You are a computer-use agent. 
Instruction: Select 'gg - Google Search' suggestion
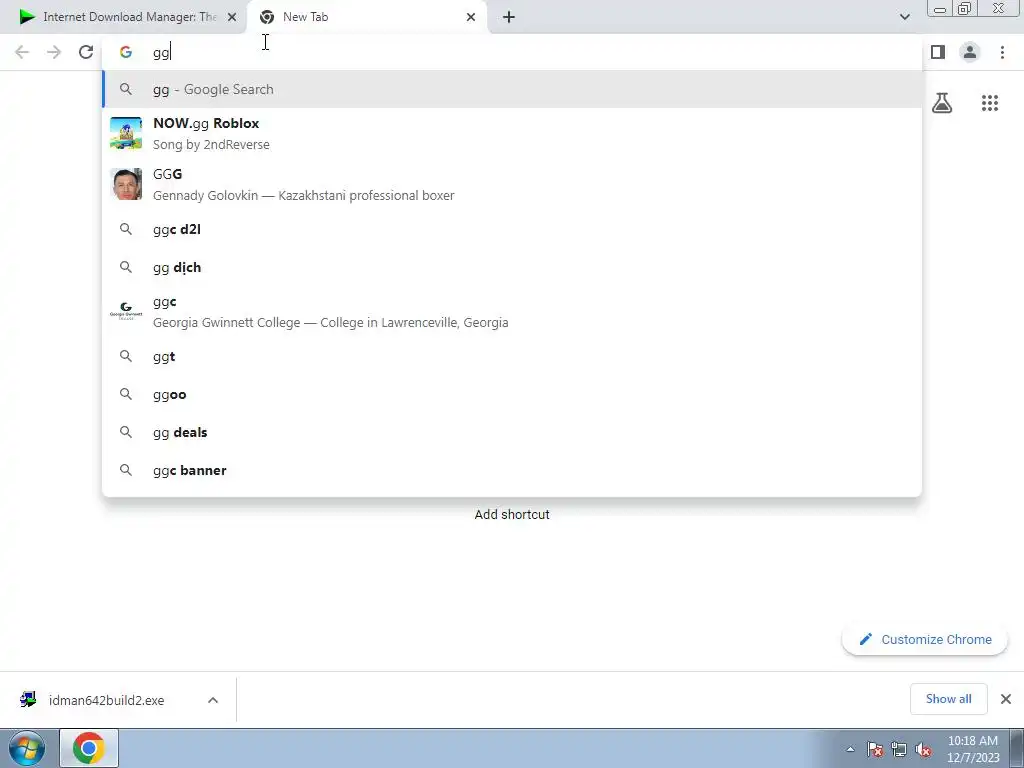[x=512, y=89]
